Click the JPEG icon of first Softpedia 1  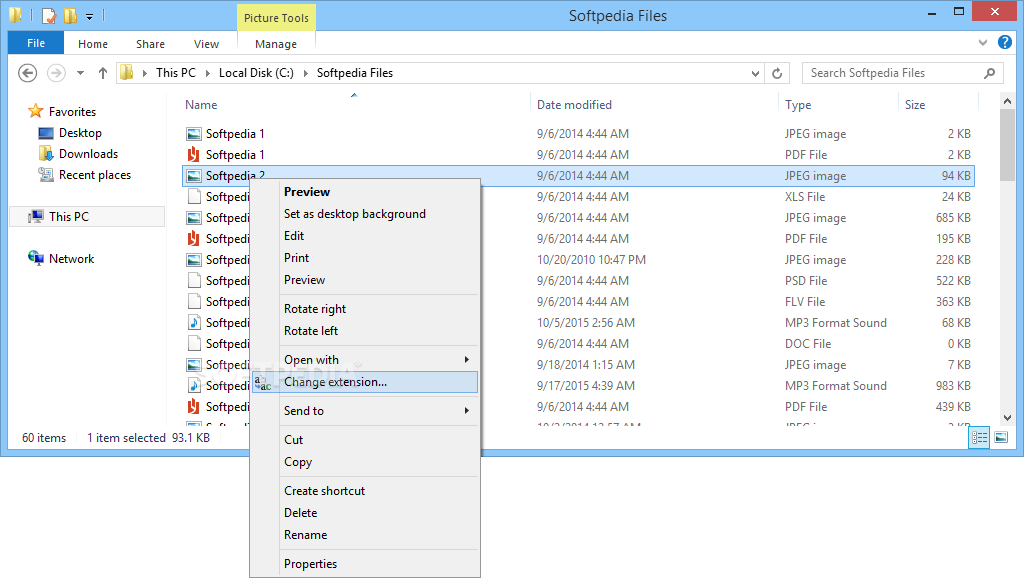[x=194, y=134]
